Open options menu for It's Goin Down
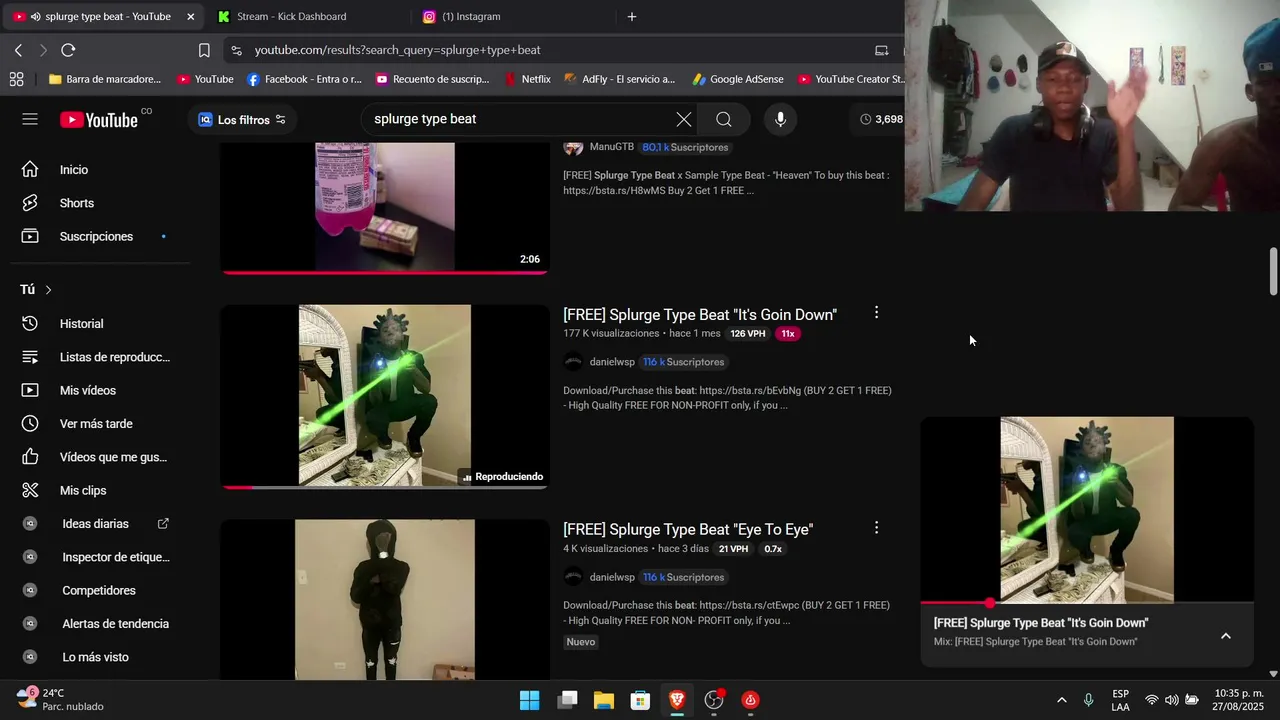This screenshot has width=1280, height=720. click(x=876, y=313)
